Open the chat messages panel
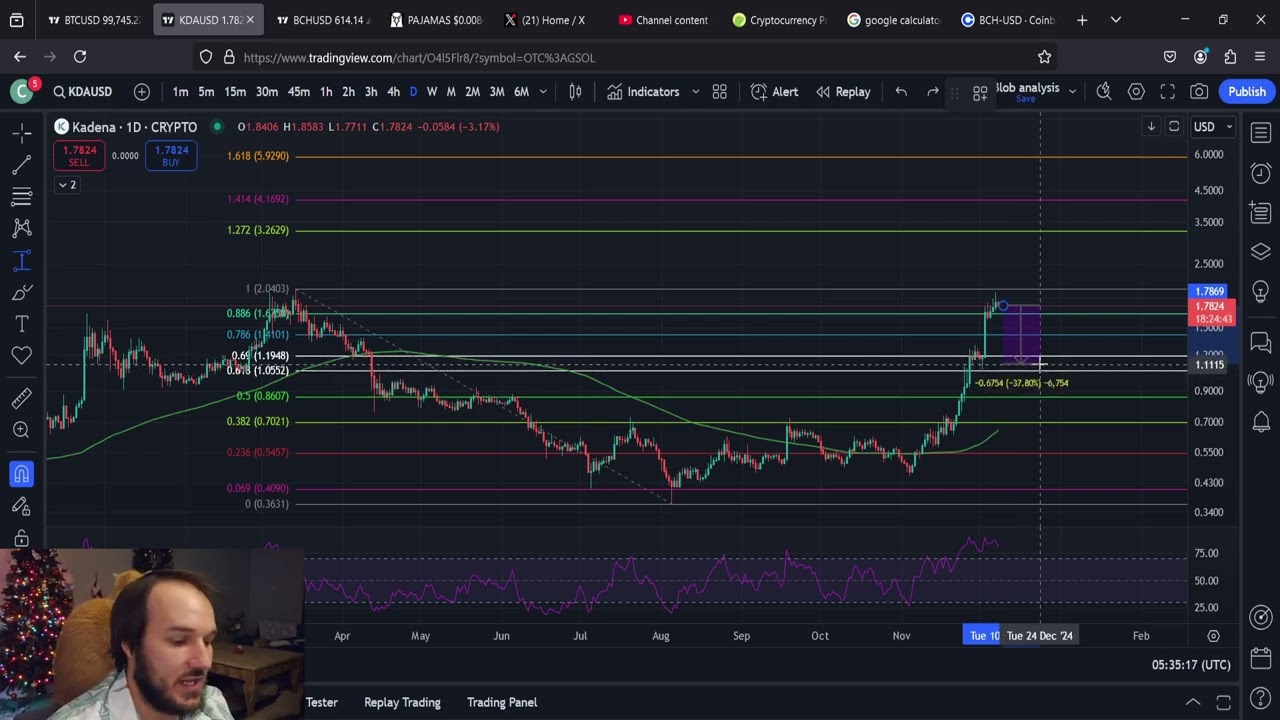 click(1260, 343)
